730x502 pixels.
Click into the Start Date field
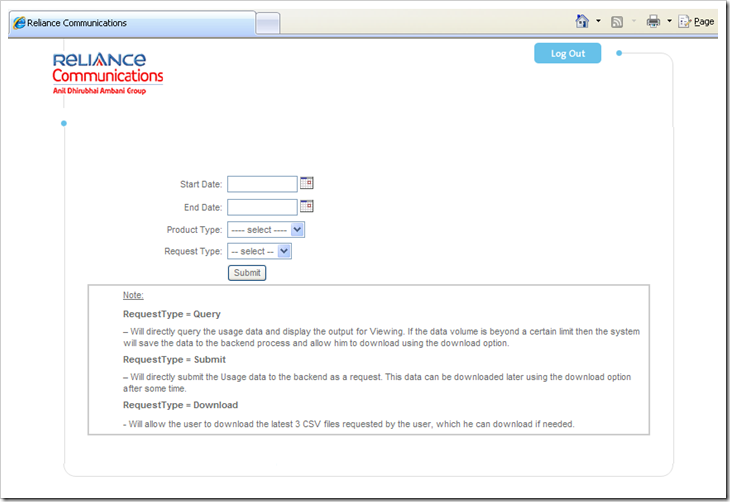pyautogui.click(x=262, y=184)
